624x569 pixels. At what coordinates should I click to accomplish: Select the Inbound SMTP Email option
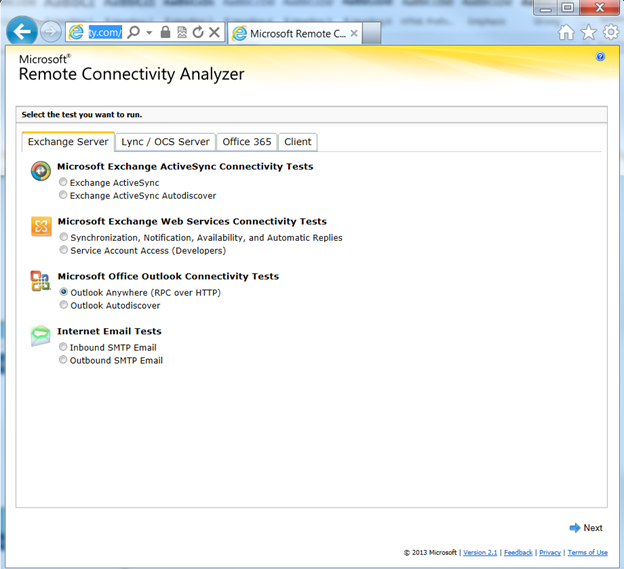[x=63, y=347]
